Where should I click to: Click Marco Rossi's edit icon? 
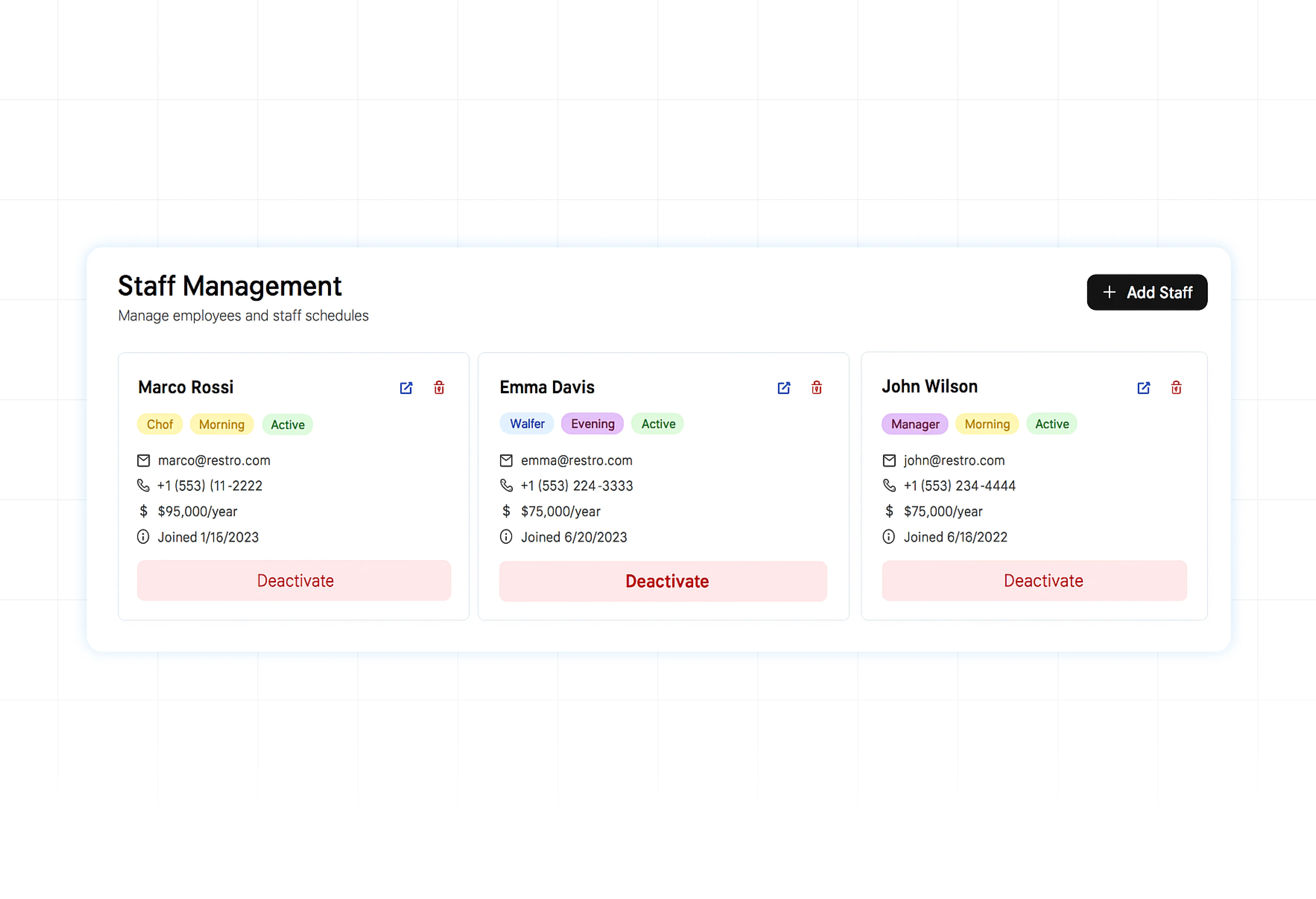click(x=406, y=388)
